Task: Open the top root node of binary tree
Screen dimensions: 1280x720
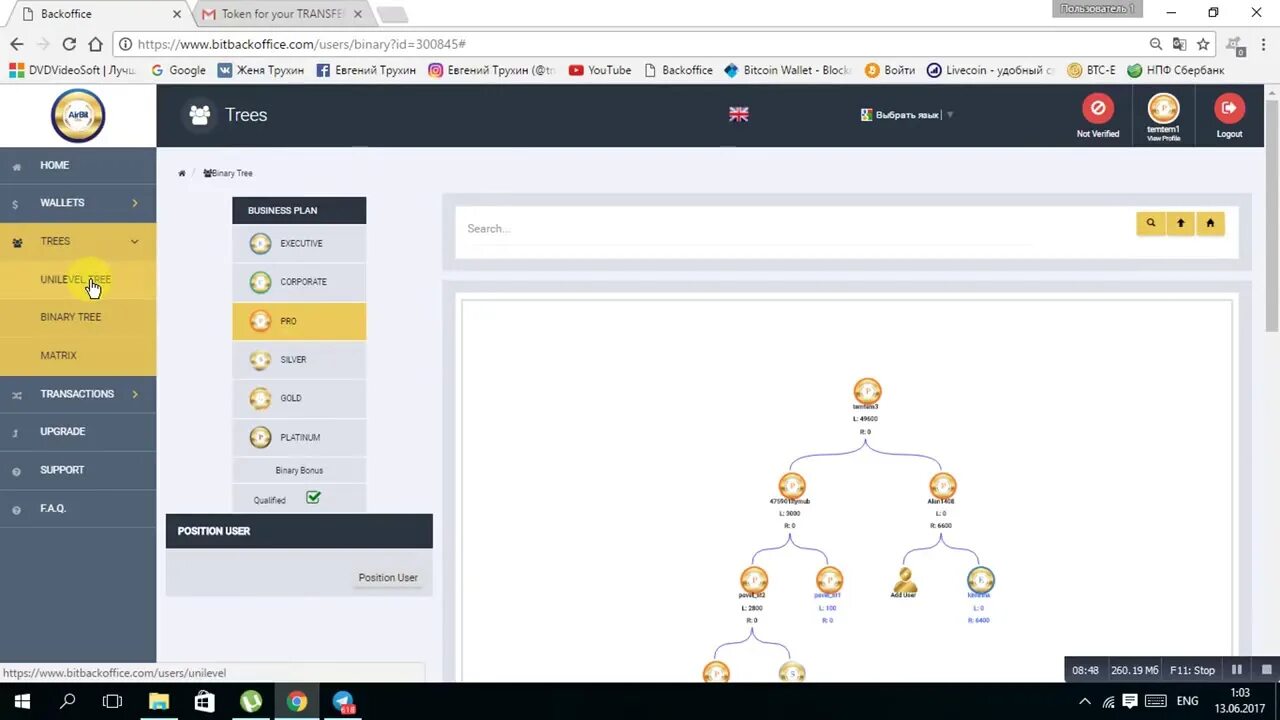Action: tap(867, 391)
